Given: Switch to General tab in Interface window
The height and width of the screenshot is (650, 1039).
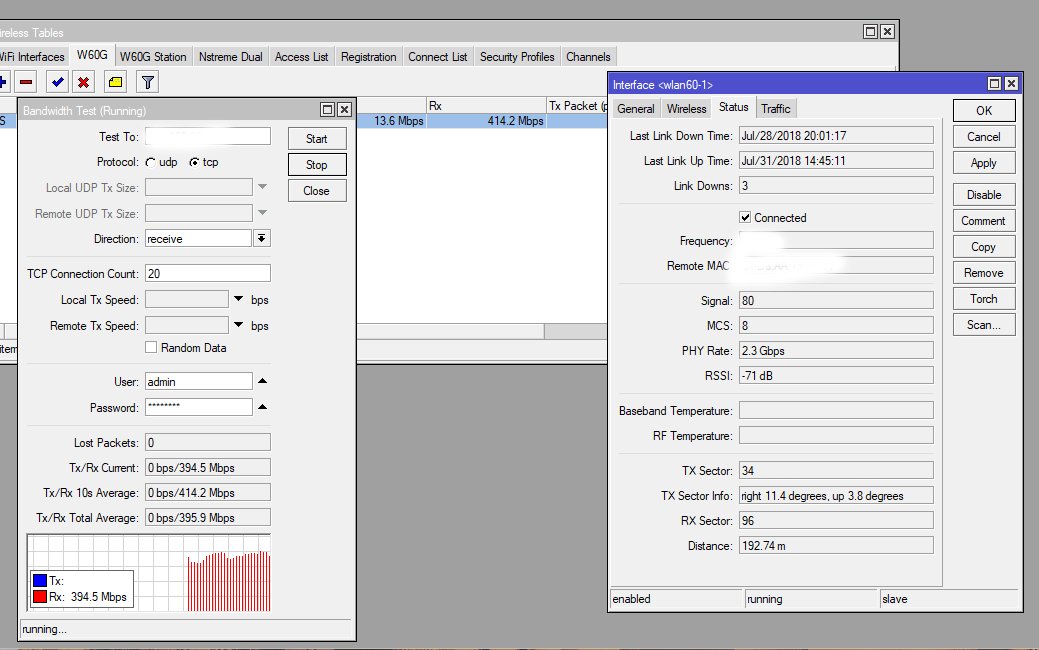Looking at the screenshot, I should tap(635, 109).
